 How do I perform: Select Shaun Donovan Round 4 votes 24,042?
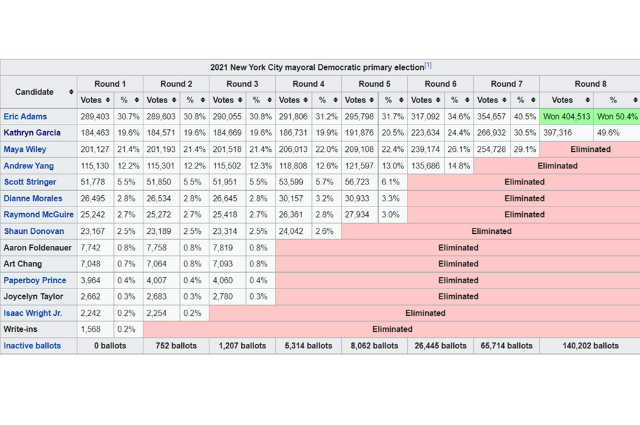click(x=294, y=231)
